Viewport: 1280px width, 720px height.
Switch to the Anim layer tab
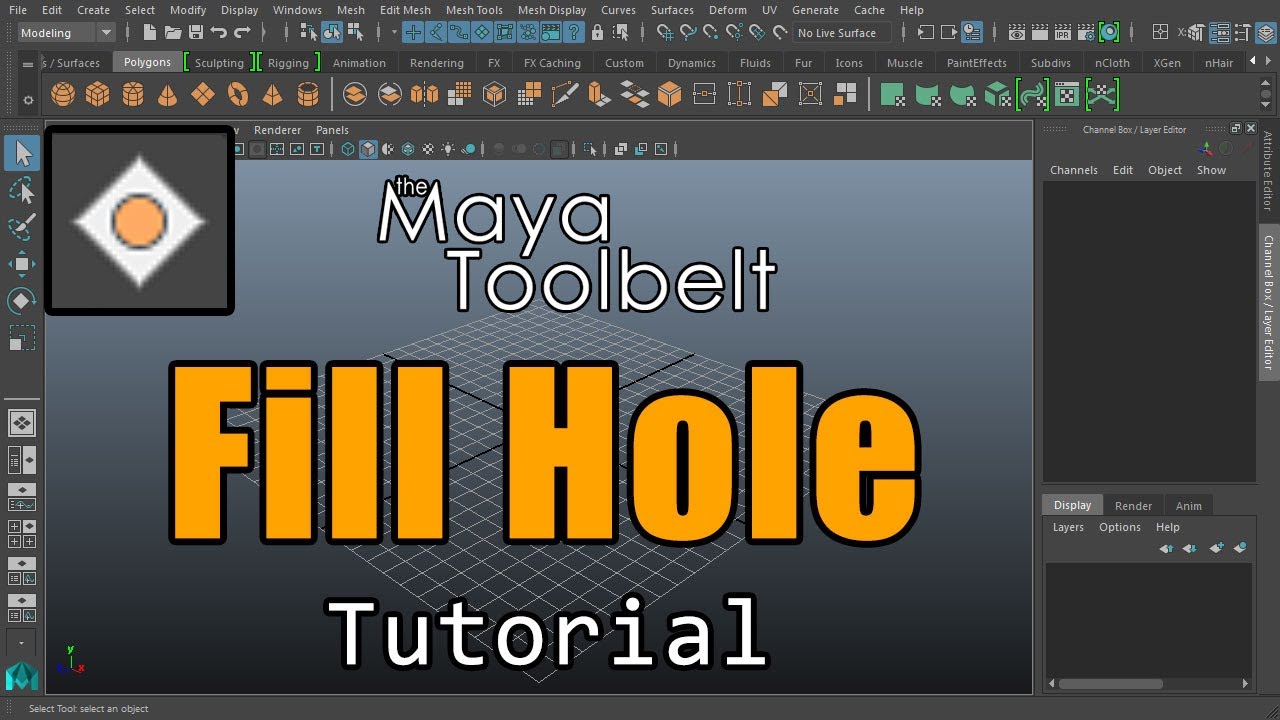click(1188, 506)
